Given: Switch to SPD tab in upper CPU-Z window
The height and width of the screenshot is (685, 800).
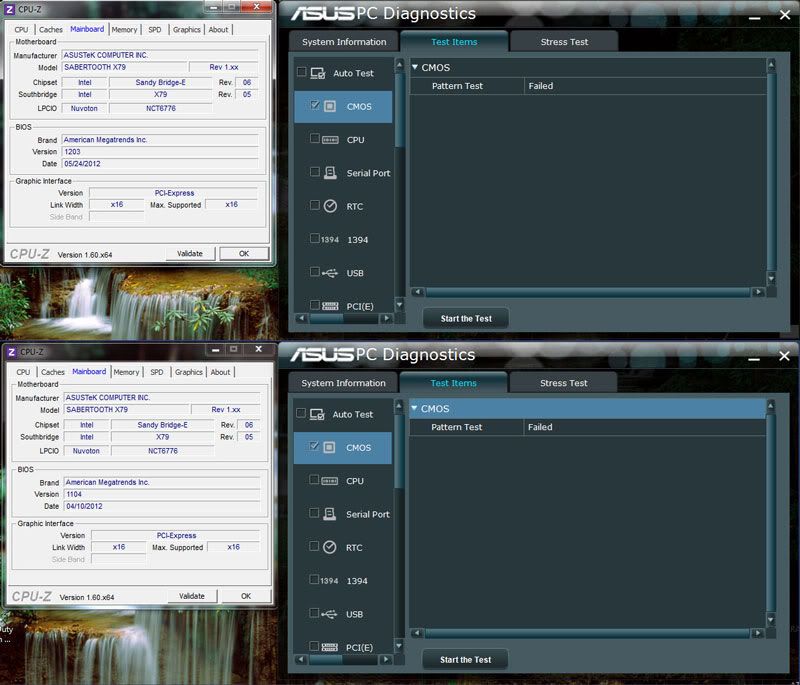Looking at the screenshot, I should tap(155, 30).
